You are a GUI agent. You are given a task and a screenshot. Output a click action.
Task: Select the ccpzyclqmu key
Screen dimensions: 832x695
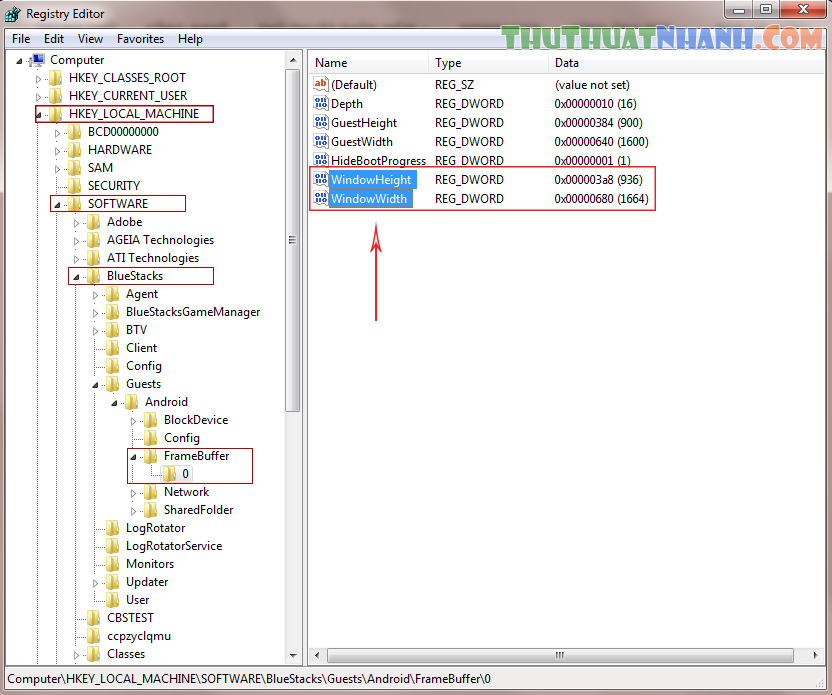click(139, 636)
